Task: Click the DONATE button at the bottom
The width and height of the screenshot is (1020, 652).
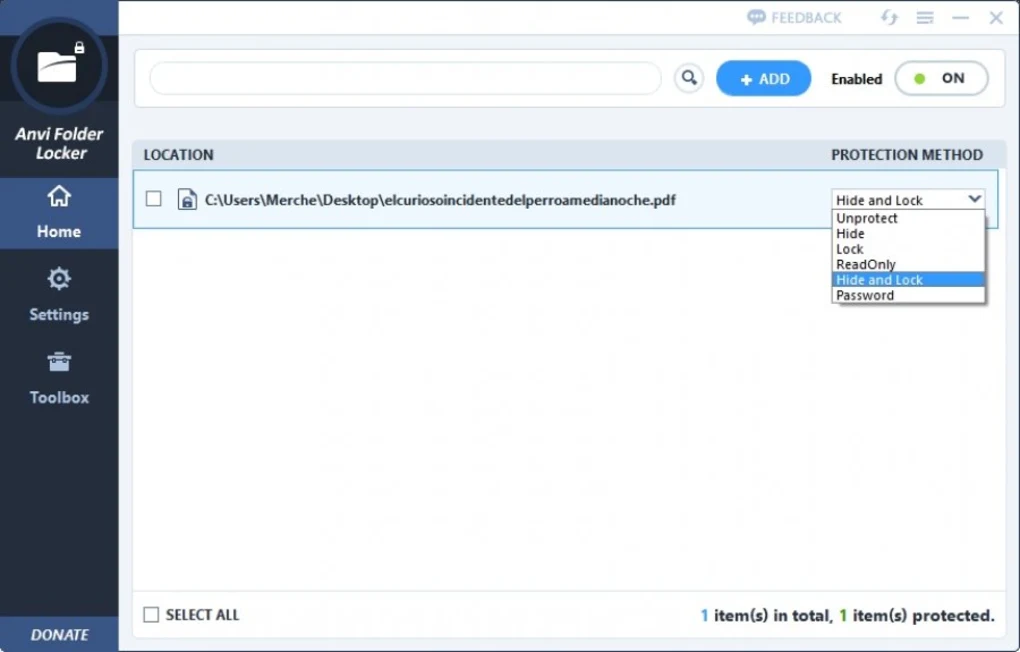Action: pyautogui.click(x=58, y=634)
